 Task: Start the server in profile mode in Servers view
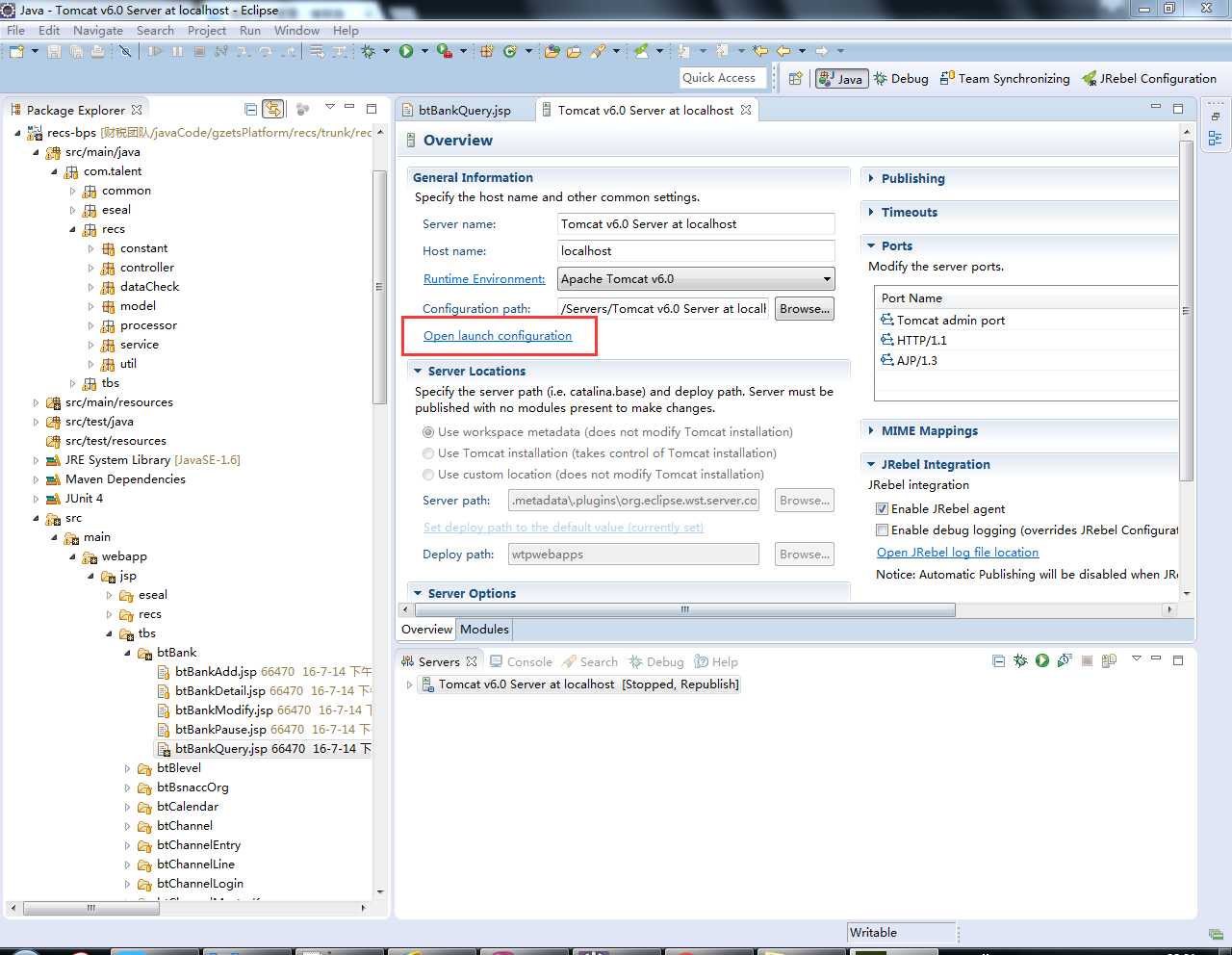pos(1065,661)
